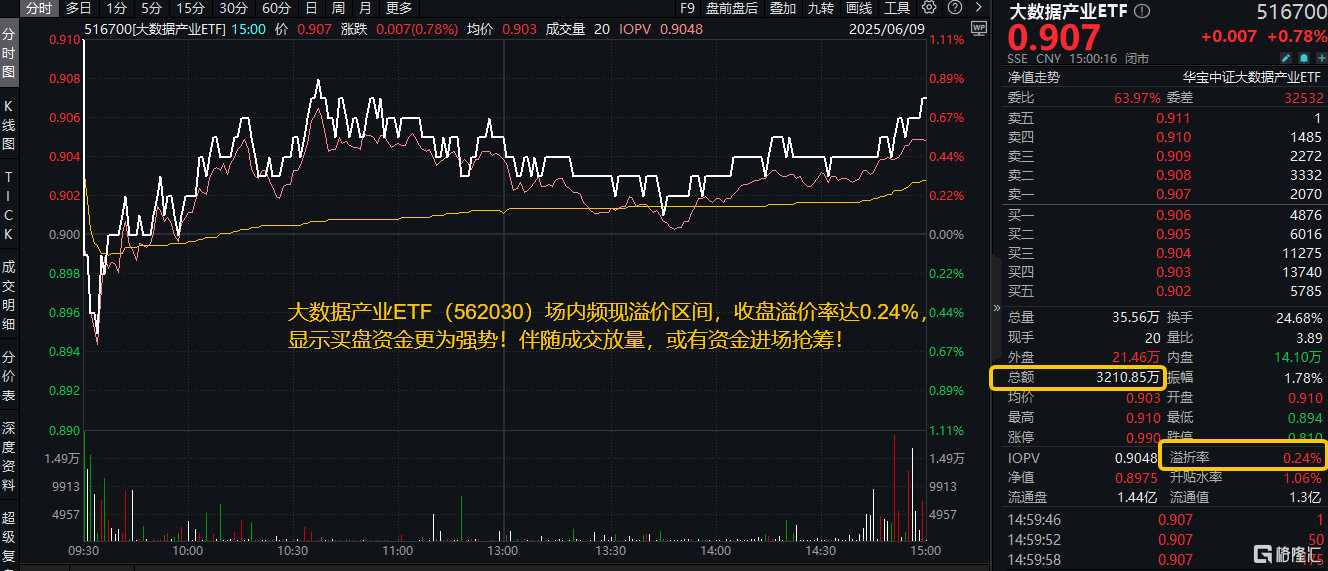This screenshot has height=571, width=1328.
Task: Switch to the 5分 chart tab
Action: [x=151, y=8]
